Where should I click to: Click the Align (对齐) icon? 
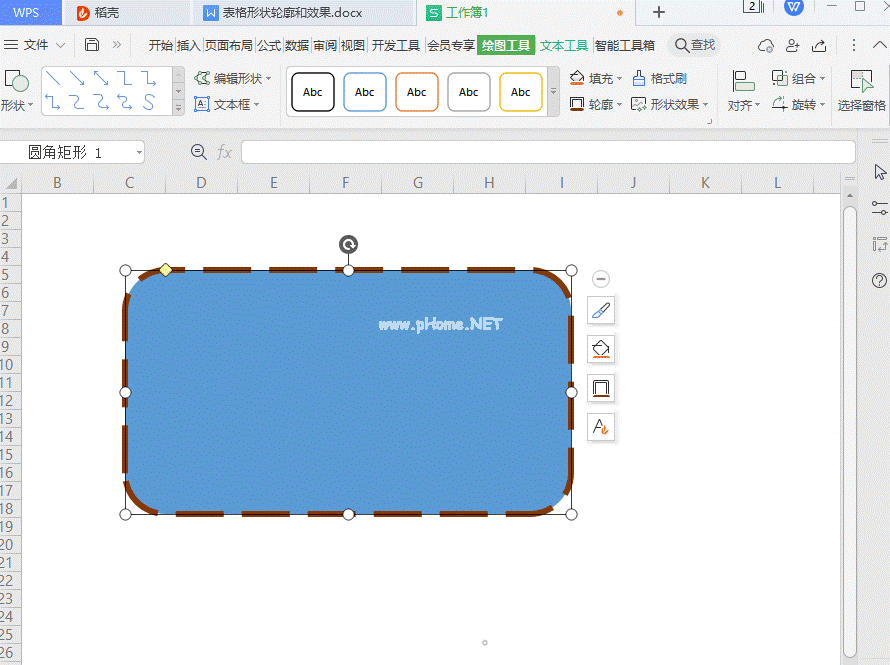point(742,81)
